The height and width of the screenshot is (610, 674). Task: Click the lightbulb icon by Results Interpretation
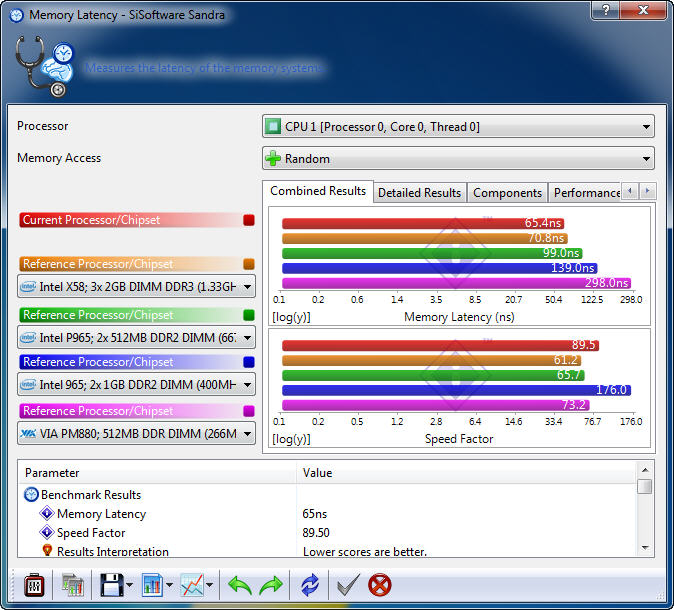point(47,550)
